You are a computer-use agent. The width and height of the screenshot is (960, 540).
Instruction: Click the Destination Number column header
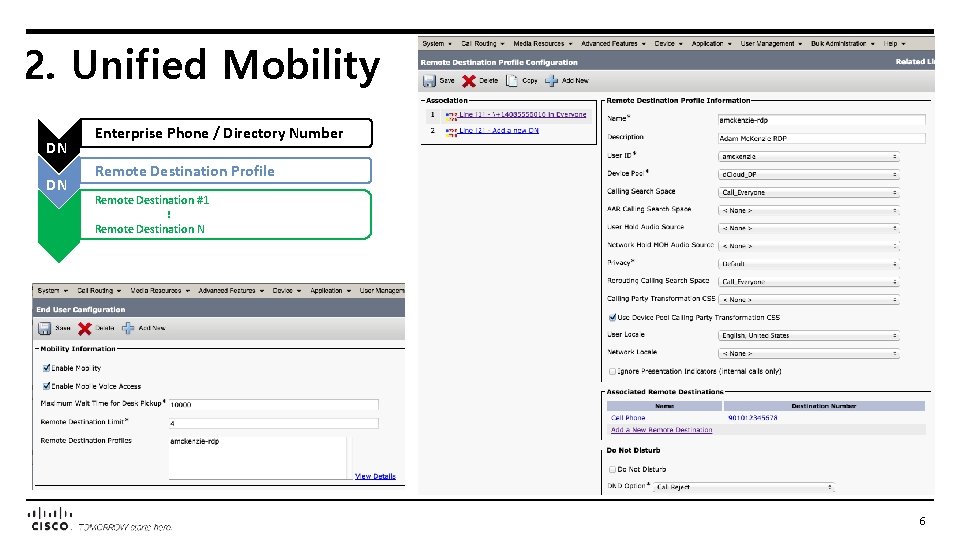pyautogui.click(x=823, y=406)
